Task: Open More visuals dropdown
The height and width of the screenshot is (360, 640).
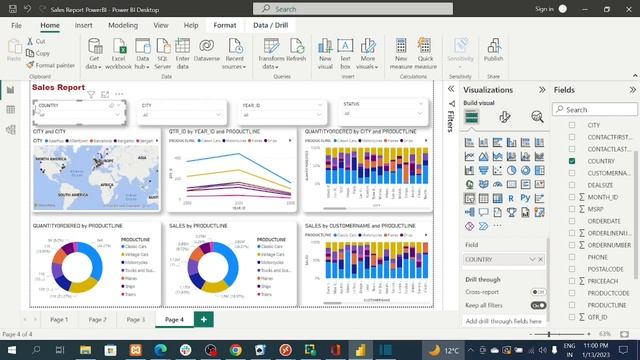Action: tap(367, 53)
